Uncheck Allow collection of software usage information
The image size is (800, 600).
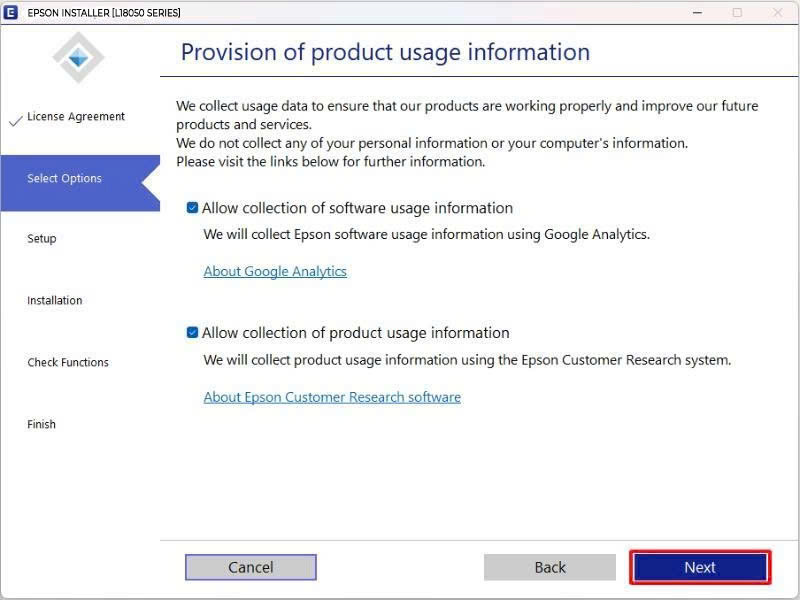pos(192,208)
